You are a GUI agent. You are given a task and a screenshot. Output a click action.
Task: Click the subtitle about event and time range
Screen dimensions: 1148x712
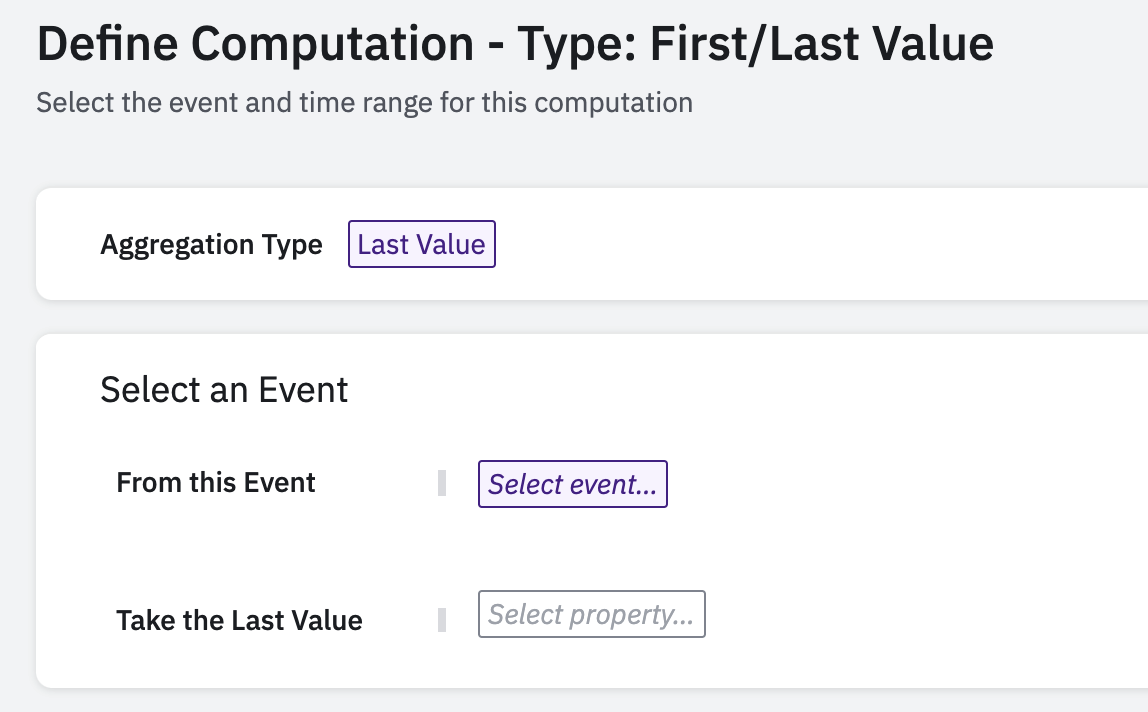pos(364,102)
